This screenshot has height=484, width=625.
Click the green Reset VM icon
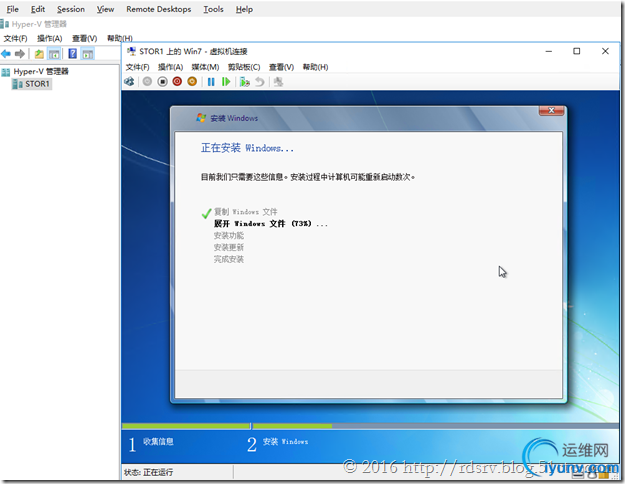coord(226,82)
